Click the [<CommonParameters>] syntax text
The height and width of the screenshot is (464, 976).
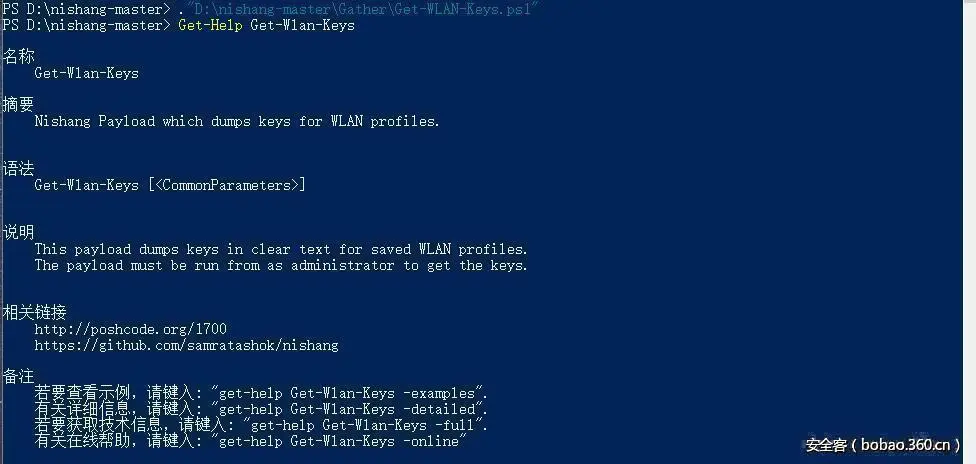coord(227,185)
